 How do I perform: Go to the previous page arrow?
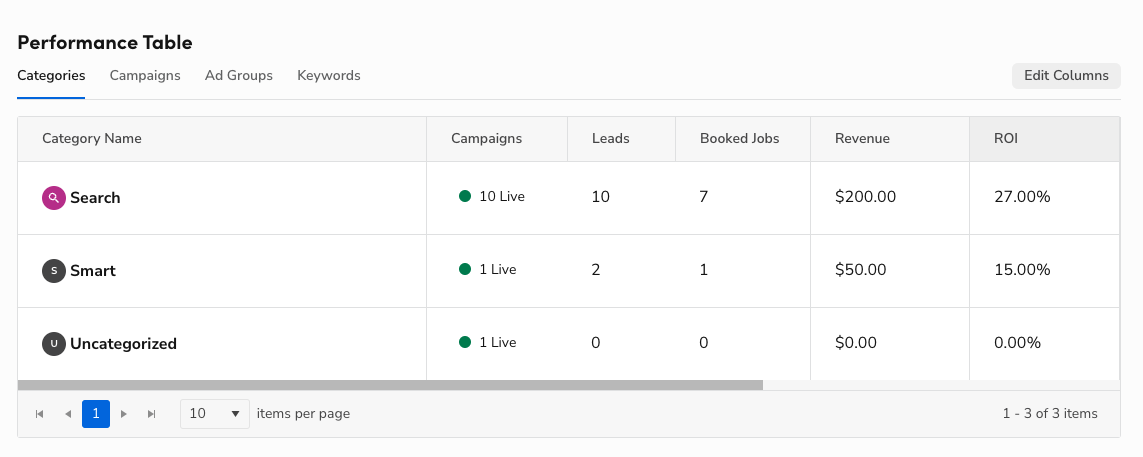click(68, 414)
